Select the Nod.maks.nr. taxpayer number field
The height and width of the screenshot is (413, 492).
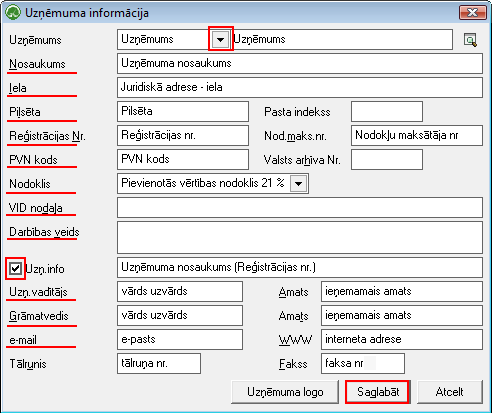pos(417,135)
